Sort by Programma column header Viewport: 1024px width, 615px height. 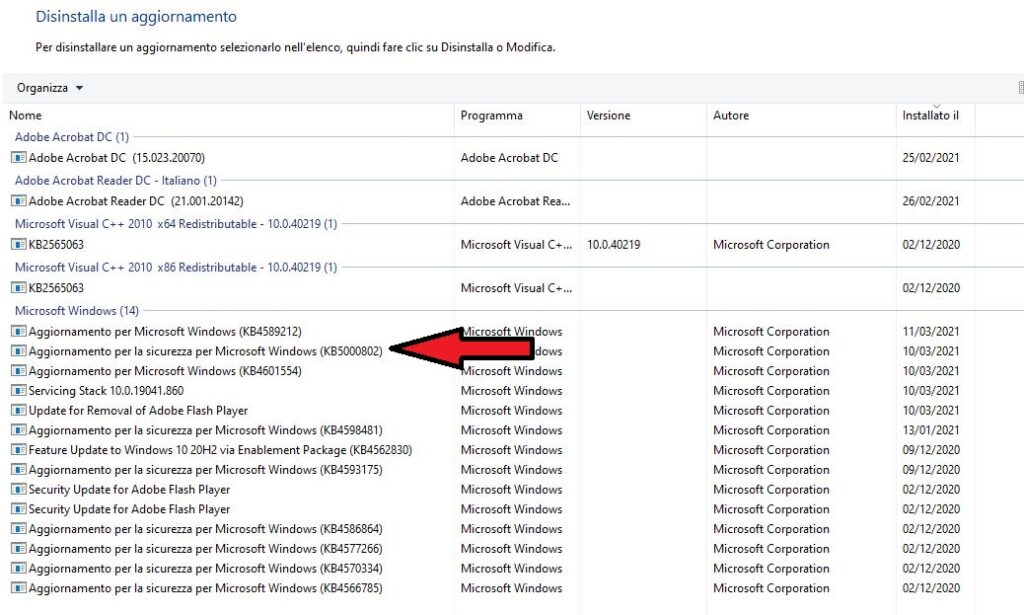pos(491,116)
